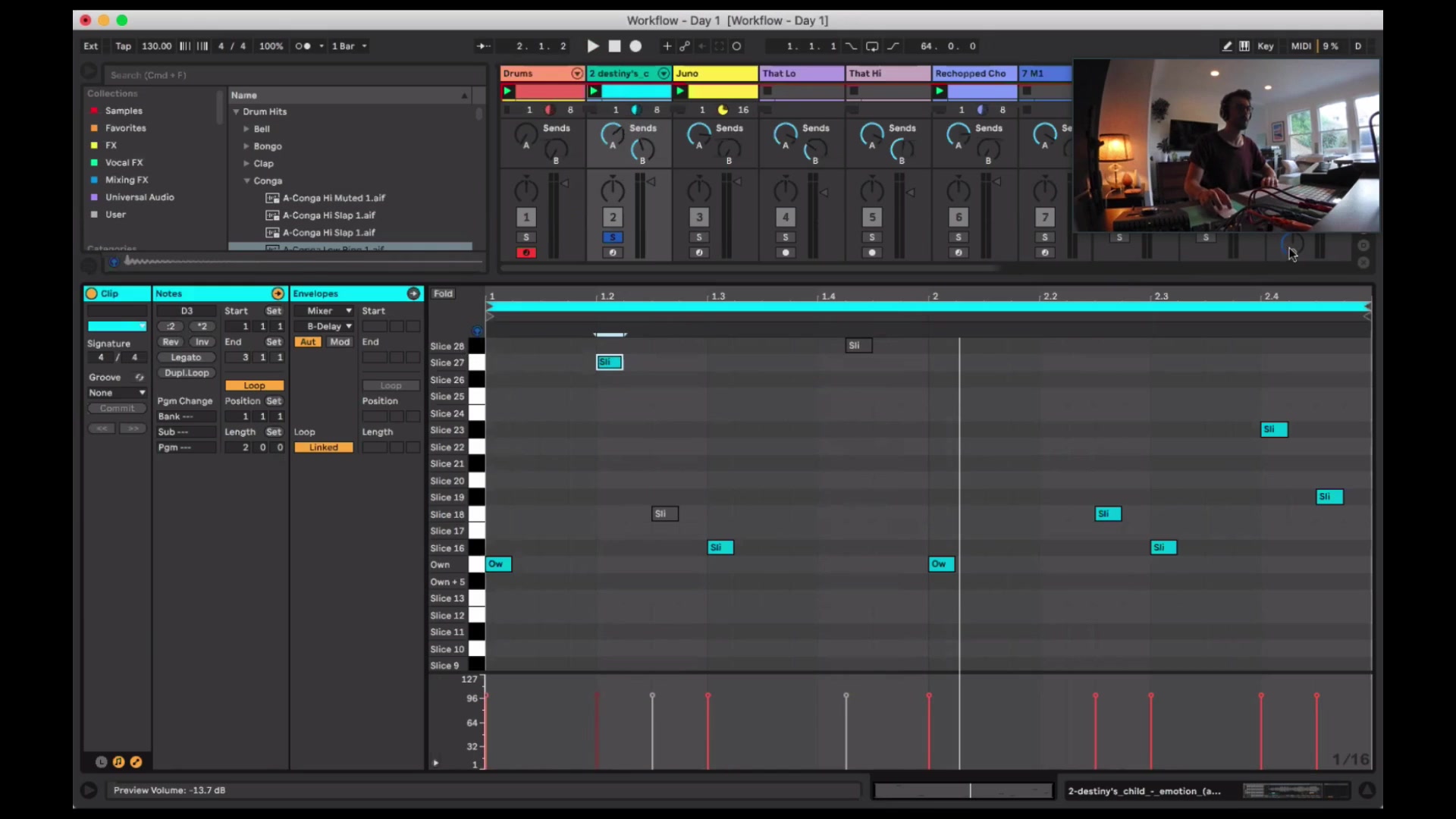Click the Follow arrow icon
Viewport: 1456px width, 819px height.
[483, 46]
